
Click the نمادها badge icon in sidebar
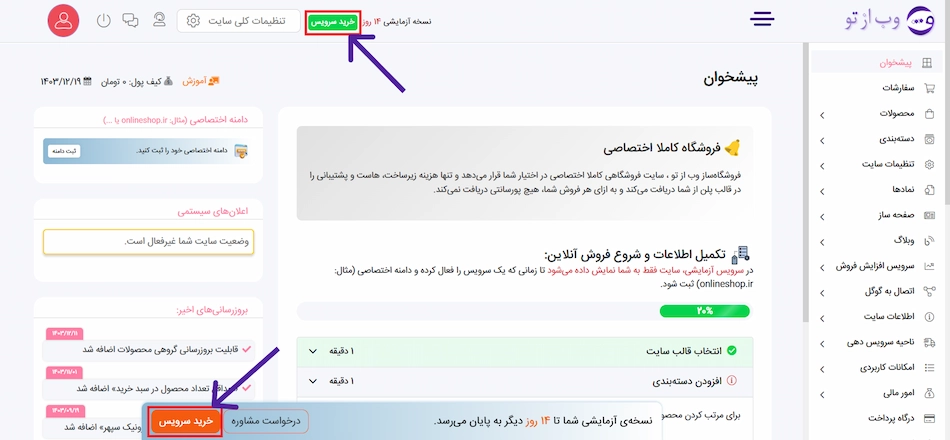[929, 190]
